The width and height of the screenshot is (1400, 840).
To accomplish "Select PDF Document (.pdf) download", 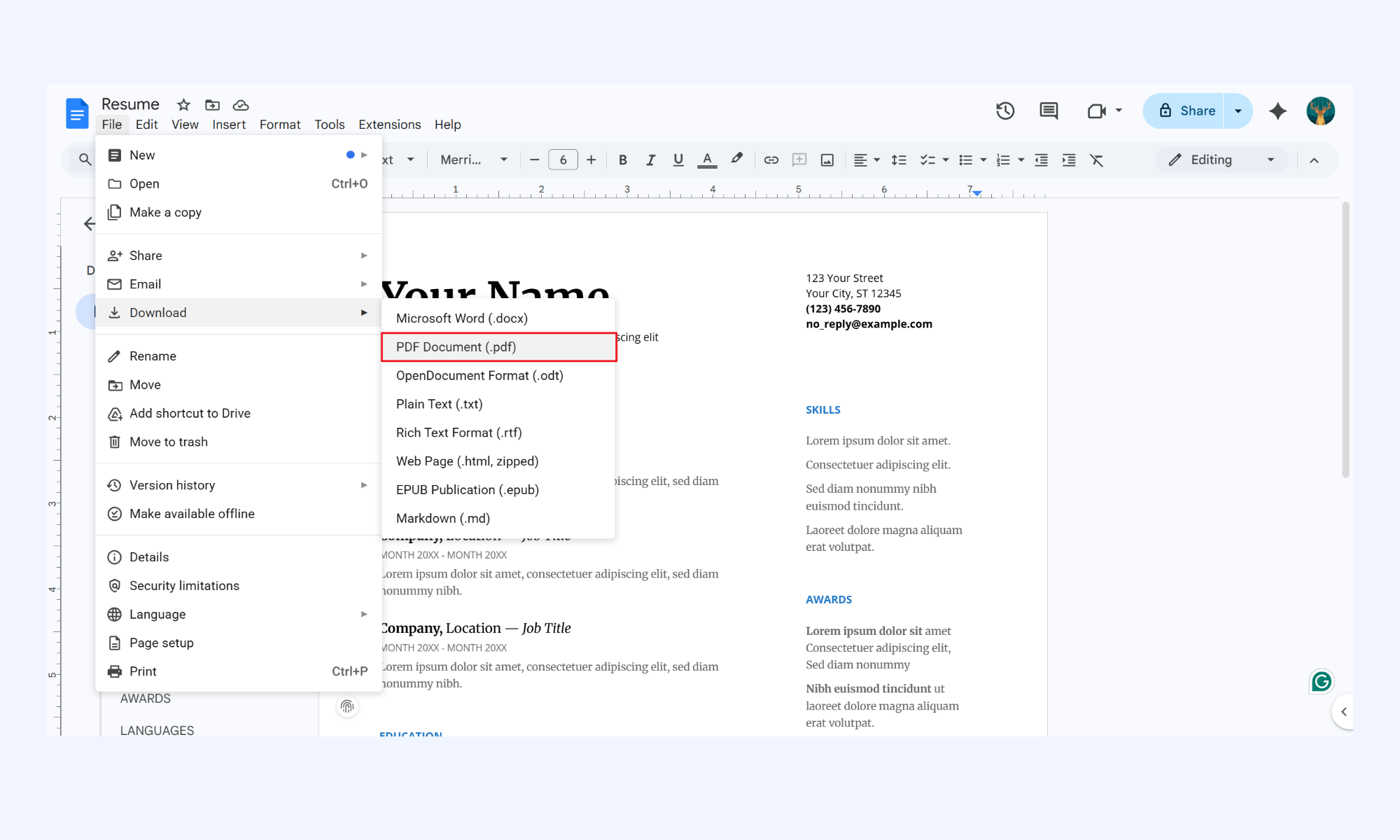I will tap(498, 347).
